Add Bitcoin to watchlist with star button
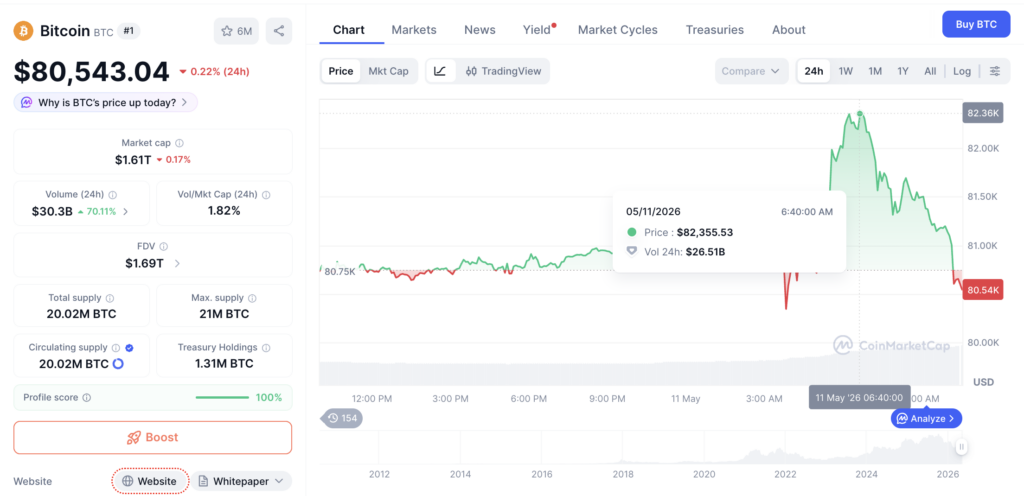Image resolution: width=1024 pixels, height=496 pixels. tap(236, 31)
